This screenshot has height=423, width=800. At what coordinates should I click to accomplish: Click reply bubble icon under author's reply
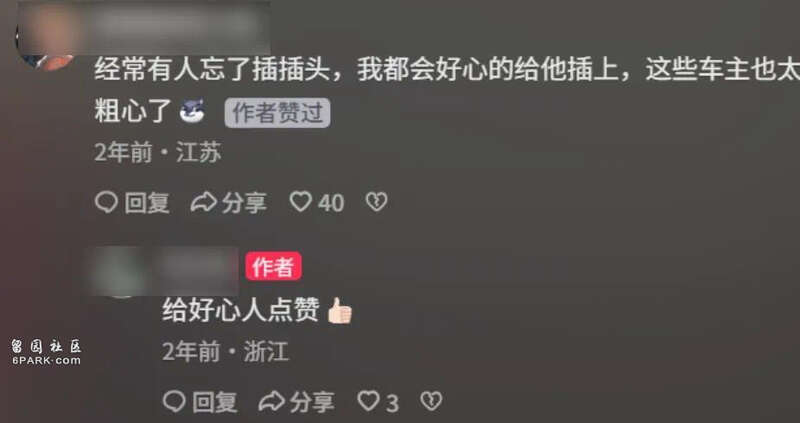click(x=174, y=402)
